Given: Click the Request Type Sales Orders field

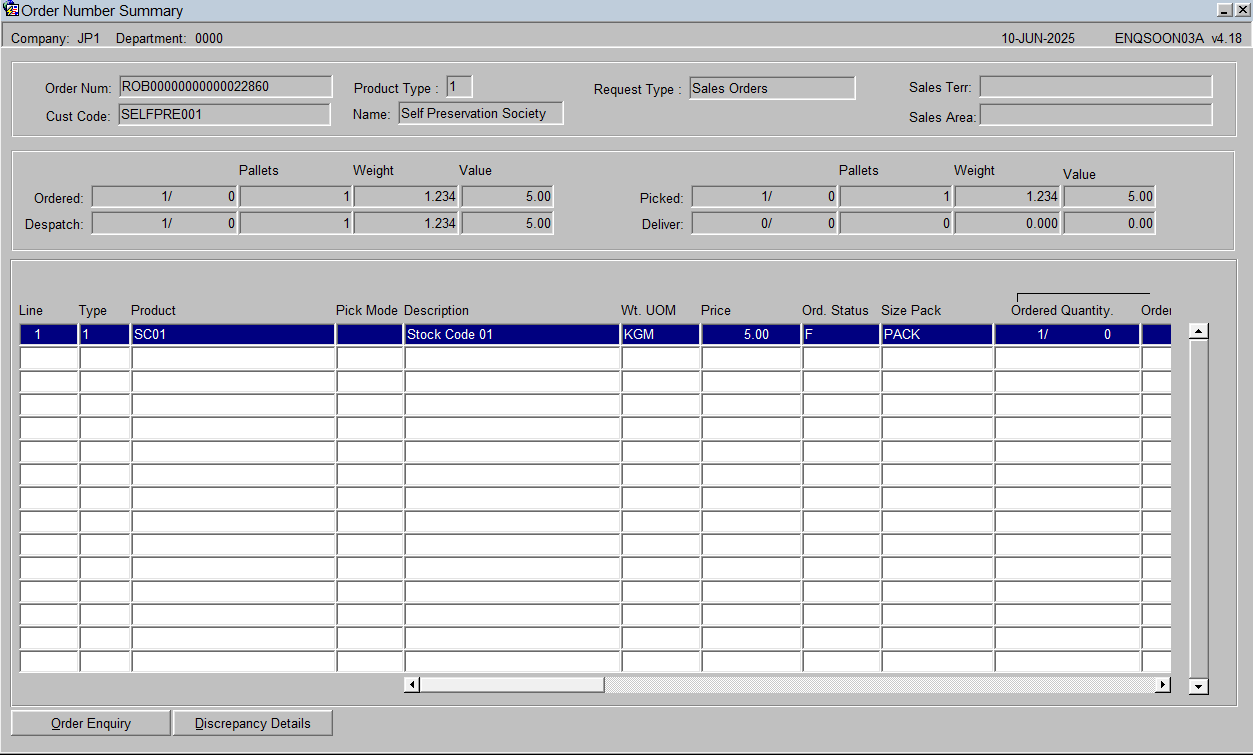Looking at the screenshot, I should [772, 88].
